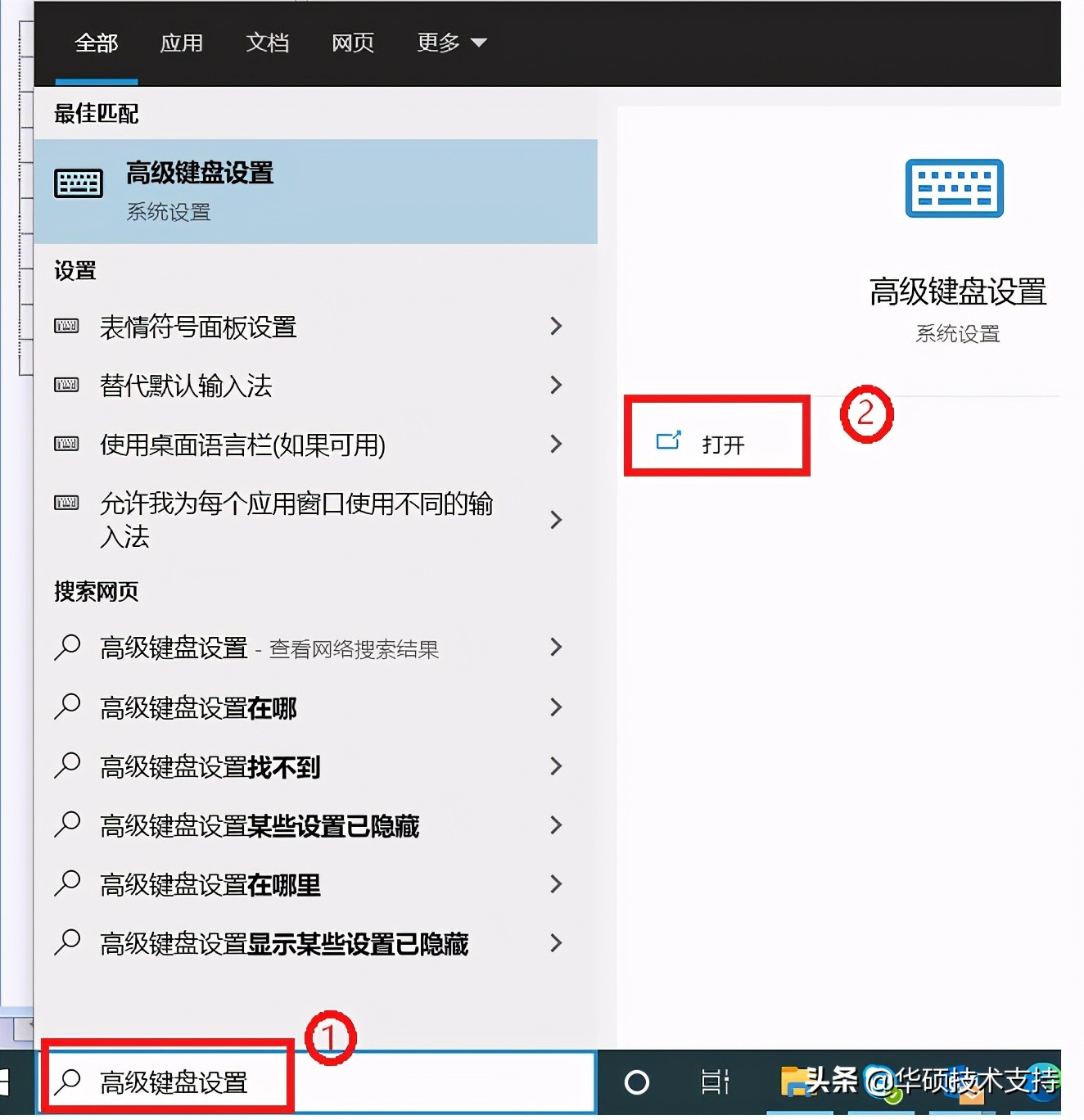1084x1120 pixels.
Task: Click the keyboard icon beside 使用桌面语言栏
Action: (65, 444)
